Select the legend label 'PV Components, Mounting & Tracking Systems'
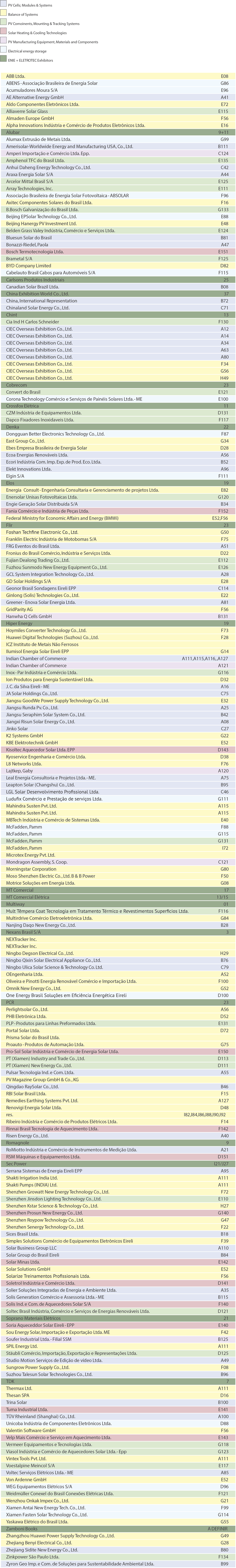 (x=44, y=23)
